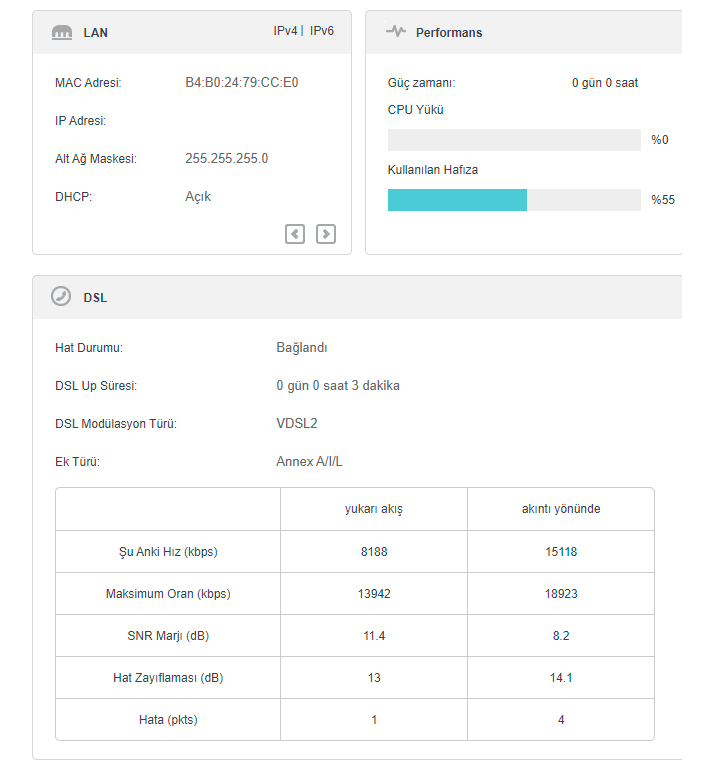Click modulation type VDSL2
Viewport: 710px width, 764px height.
pos(297,423)
